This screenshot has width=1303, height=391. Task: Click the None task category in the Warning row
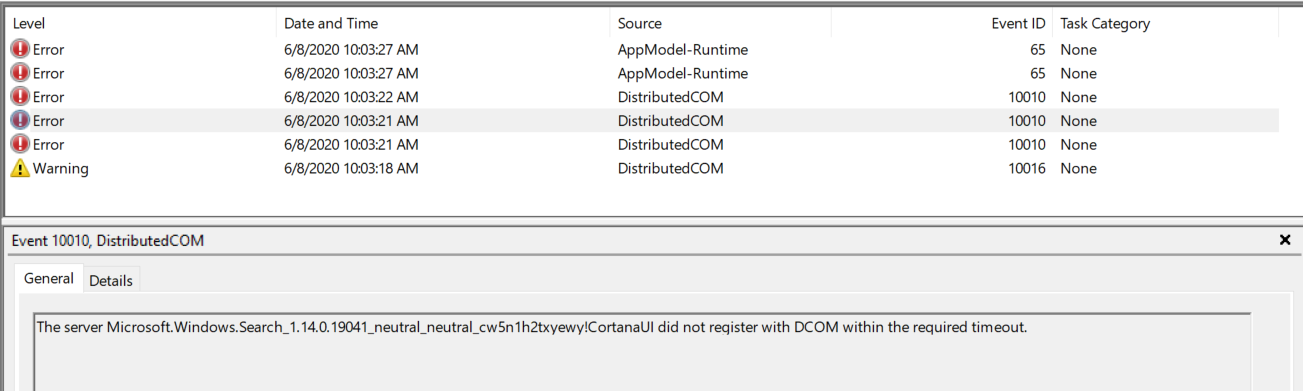click(x=1078, y=169)
